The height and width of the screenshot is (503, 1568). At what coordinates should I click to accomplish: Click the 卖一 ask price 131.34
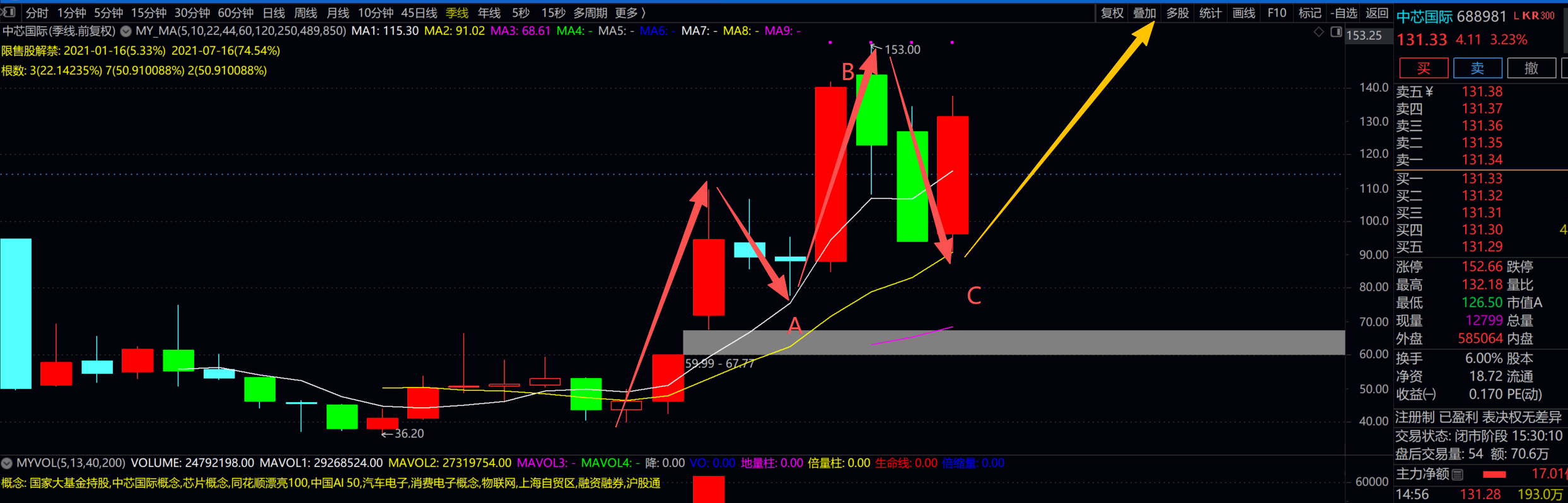pyautogui.click(x=1482, y=160)
